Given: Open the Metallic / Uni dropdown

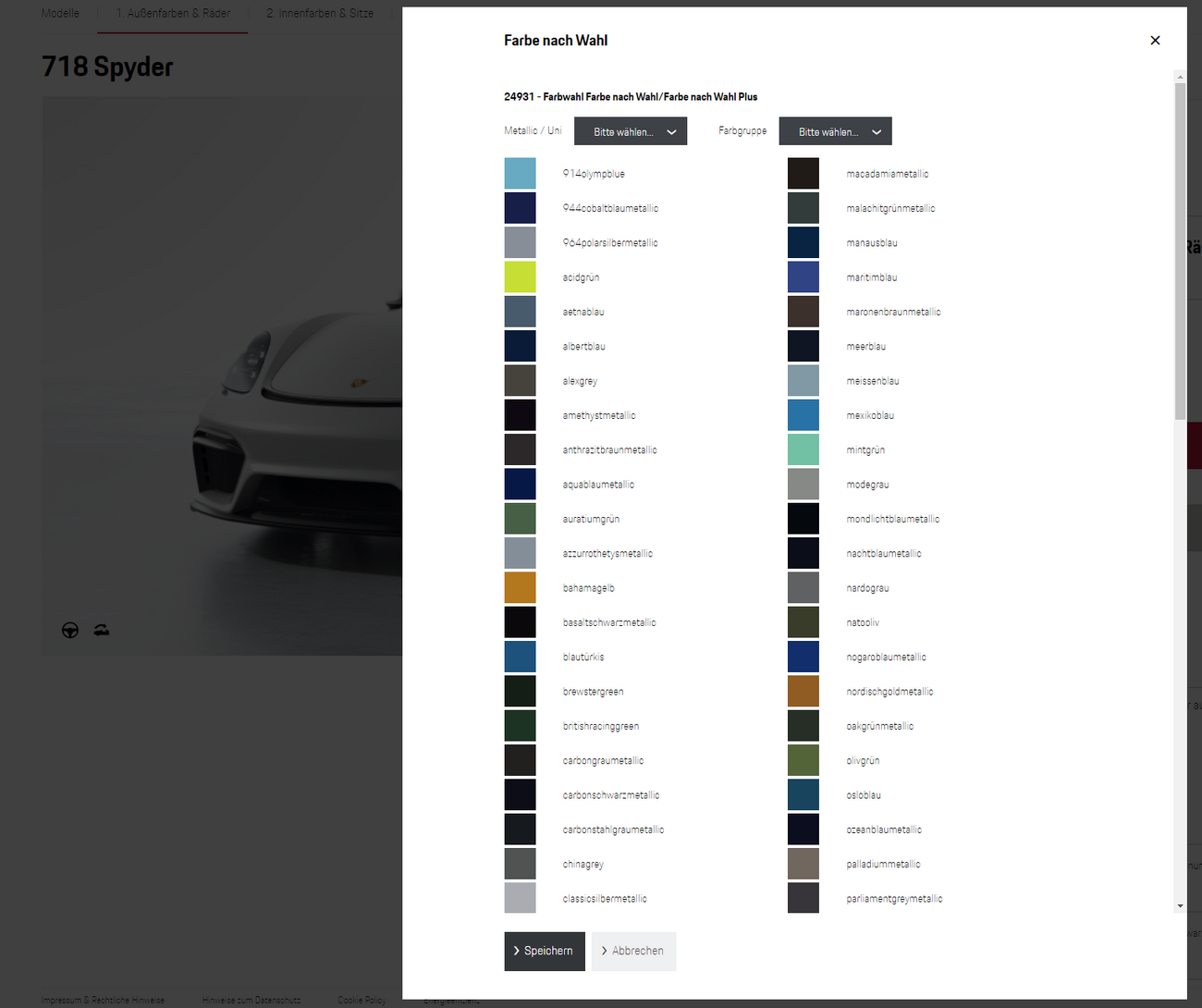Looking at the screenshot, I should [x=631, y=131].
